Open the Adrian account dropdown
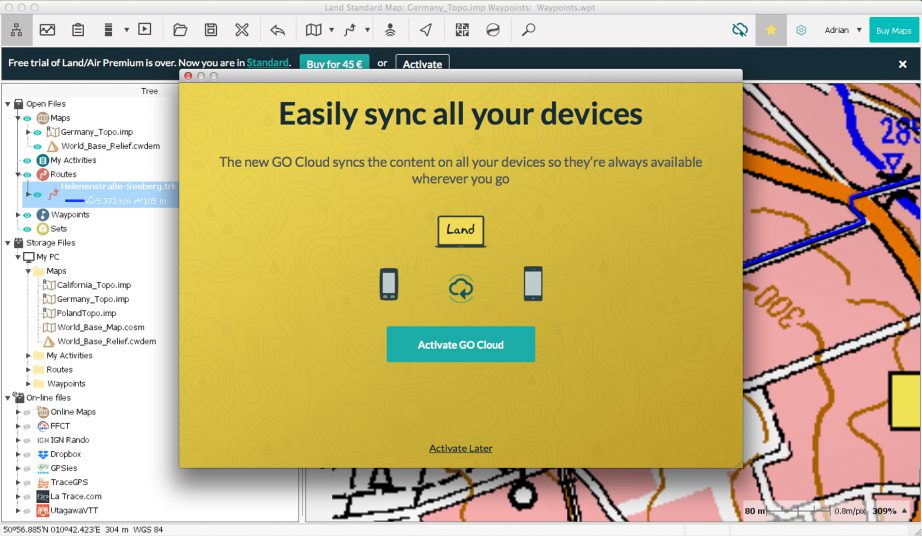The height and width of the screenshot is (536, 922). (843, 30)
